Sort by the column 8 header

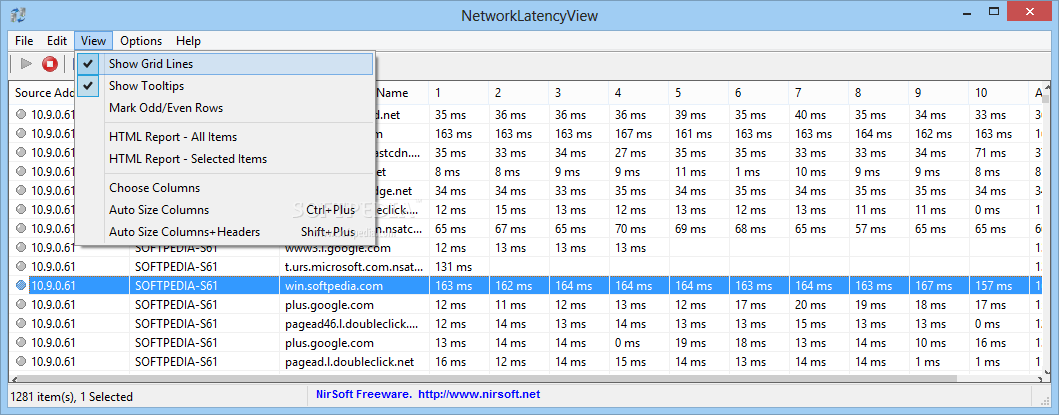tap(879, 93)
